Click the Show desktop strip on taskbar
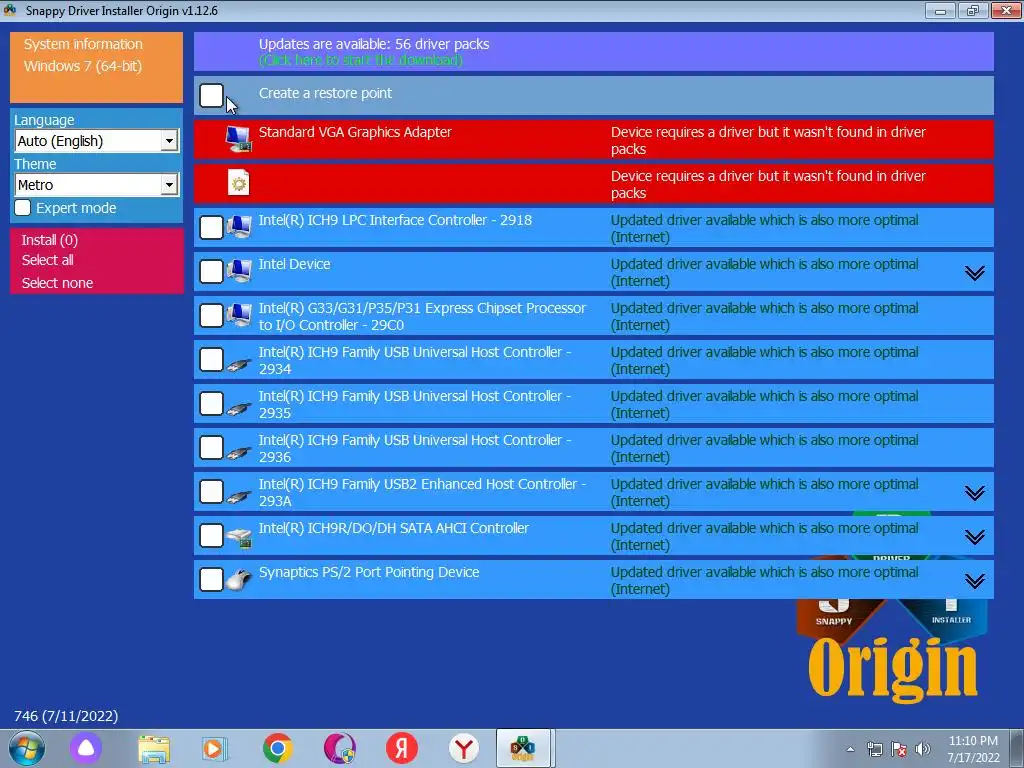This screenshot has height=768, width=1024. click(1017, 748)
